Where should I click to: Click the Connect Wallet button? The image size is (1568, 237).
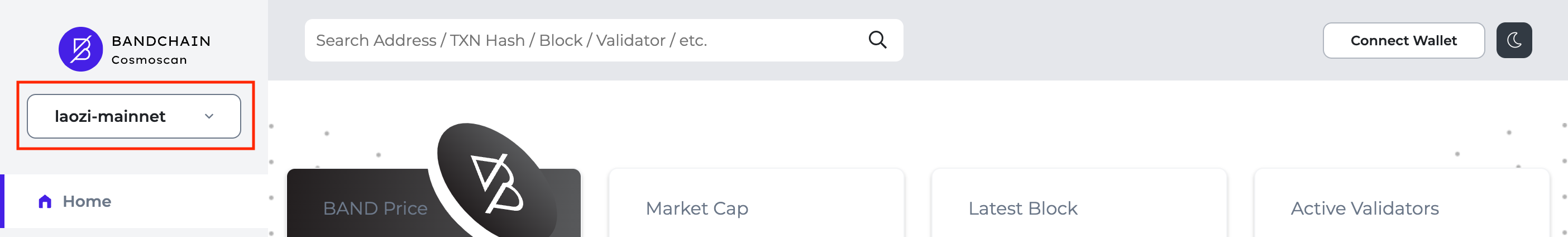[1404, 40]
